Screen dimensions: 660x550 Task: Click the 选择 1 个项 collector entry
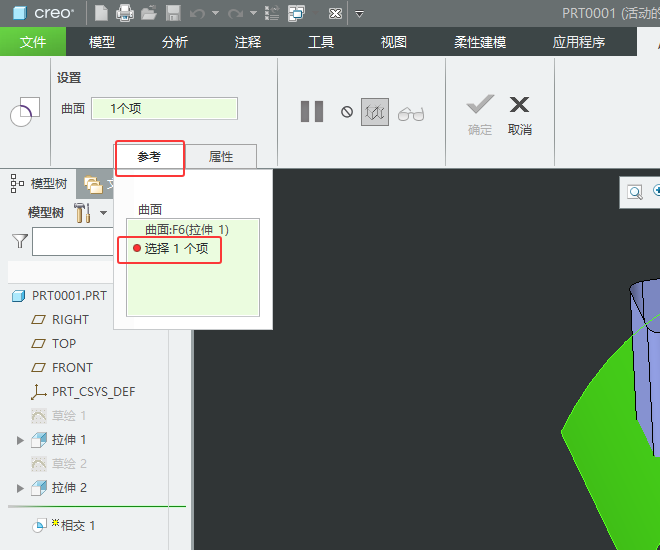click(x=176, y=248)
